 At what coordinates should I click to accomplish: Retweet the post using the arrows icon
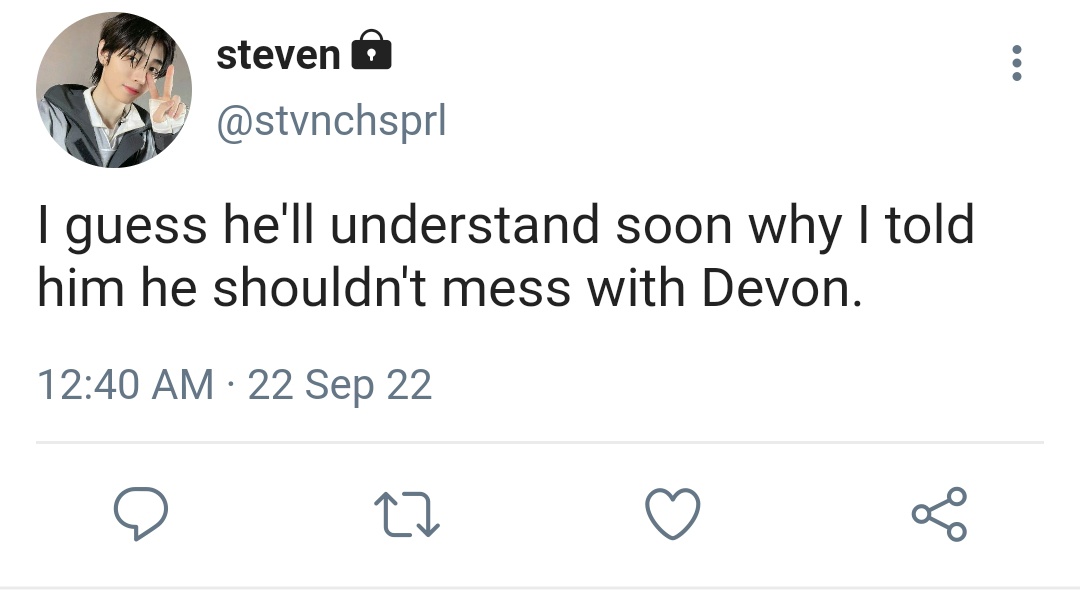click(x=407, y=514)
